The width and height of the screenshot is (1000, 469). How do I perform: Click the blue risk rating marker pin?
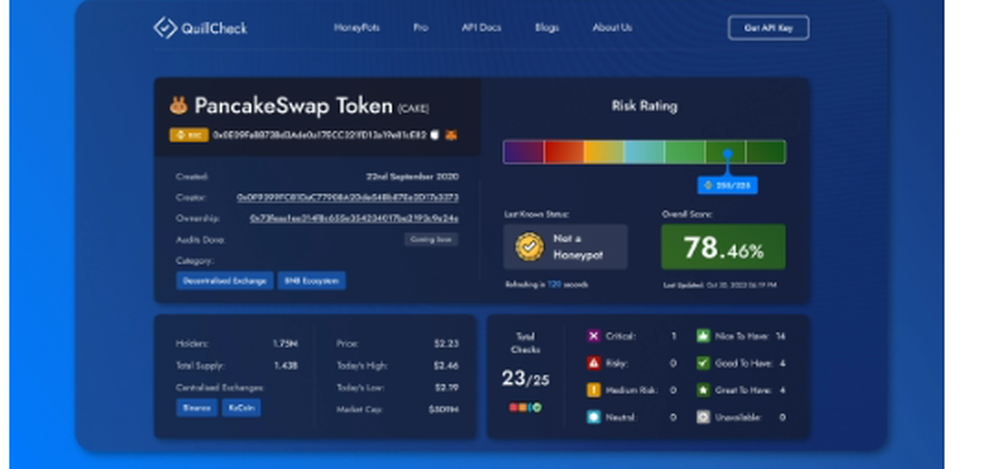(x=728, y=154)
